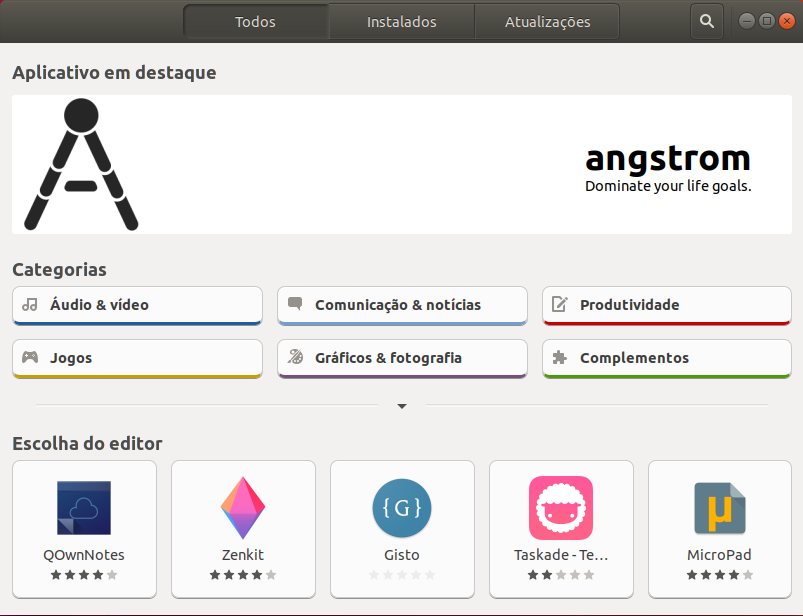Image resolution: width=803 pixels, height=616 pixels.
Task: Click the QOwnNotes app name
Action: [84, 555]
